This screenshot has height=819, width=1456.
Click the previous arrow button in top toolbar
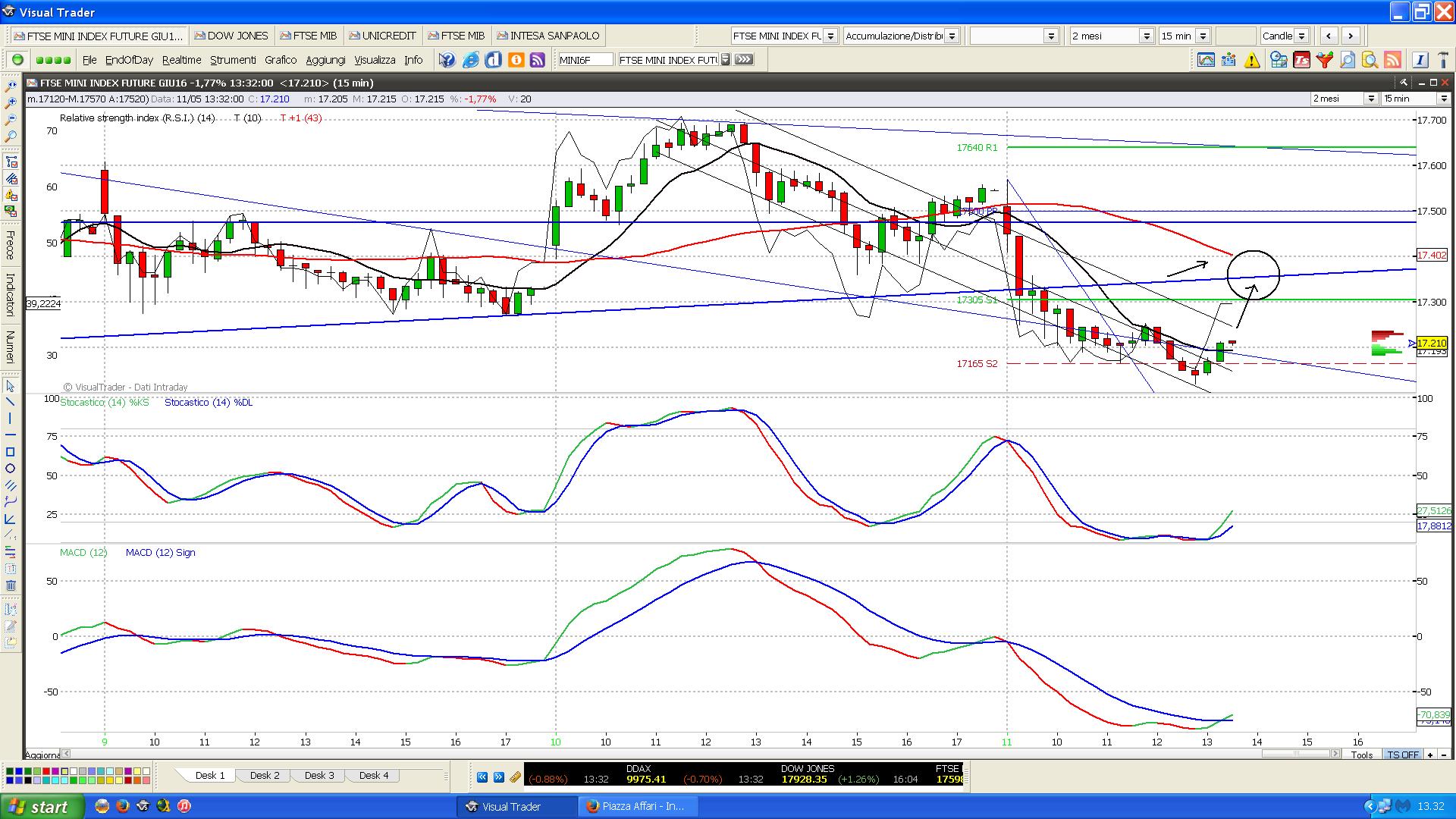pyautogui.click(x=1329, y=36)
